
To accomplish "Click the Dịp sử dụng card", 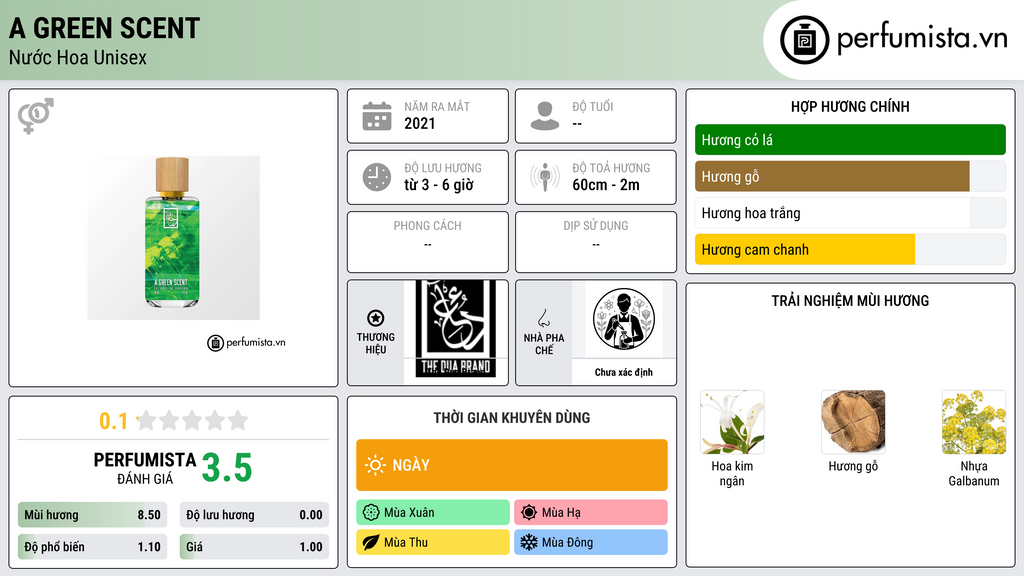I will click(x=596, y=242).
